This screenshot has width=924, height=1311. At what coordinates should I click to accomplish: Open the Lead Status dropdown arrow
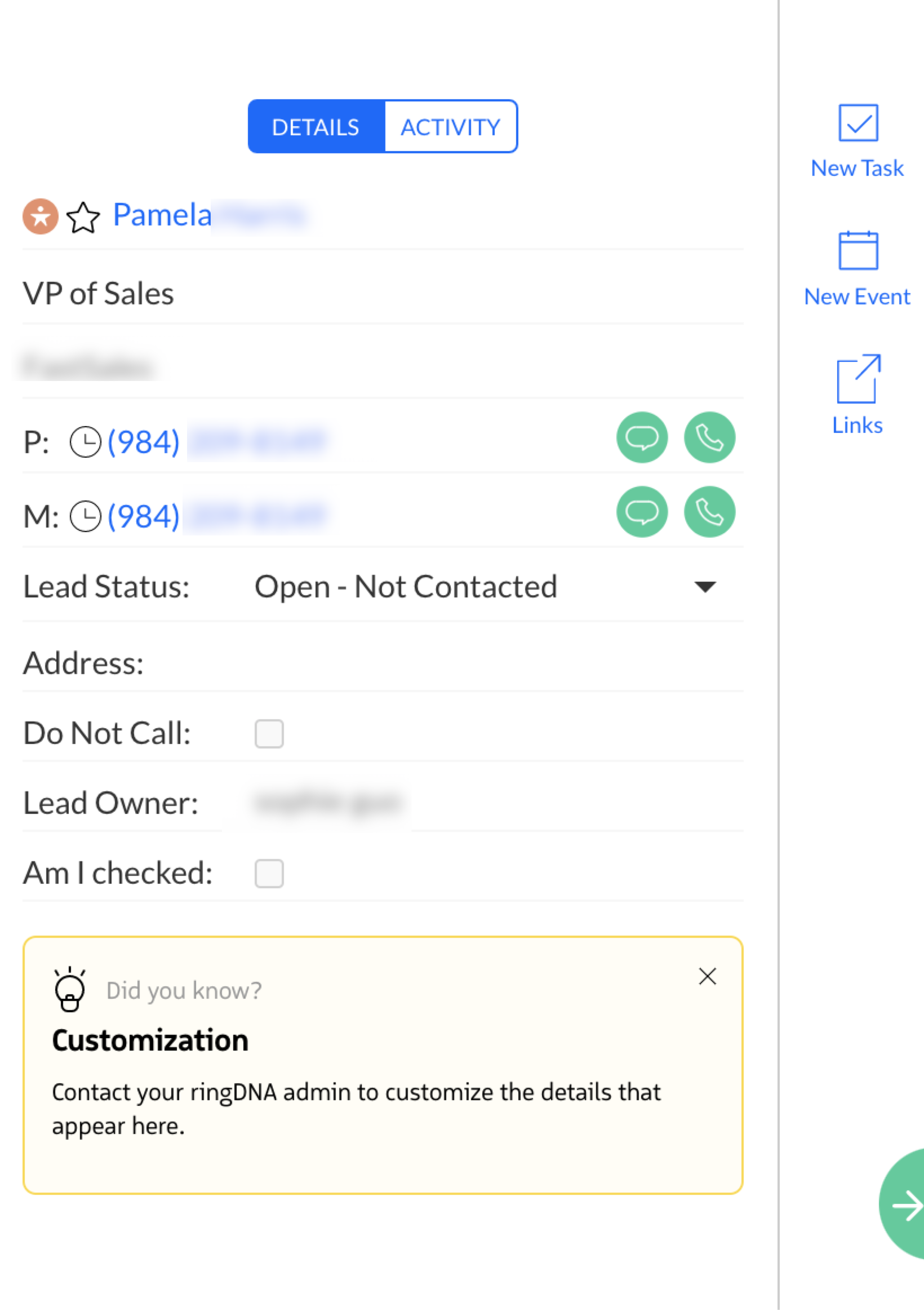point(705,587)
